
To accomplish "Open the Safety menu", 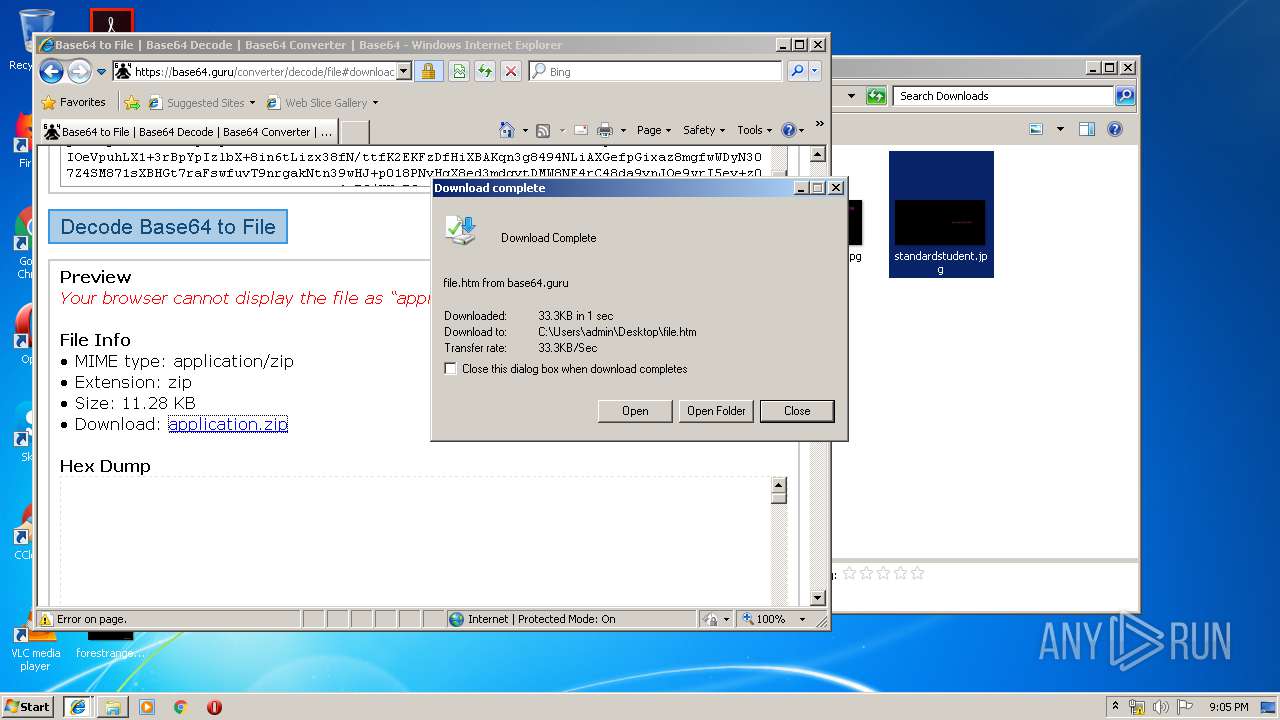I will click(x=704, y=130).
